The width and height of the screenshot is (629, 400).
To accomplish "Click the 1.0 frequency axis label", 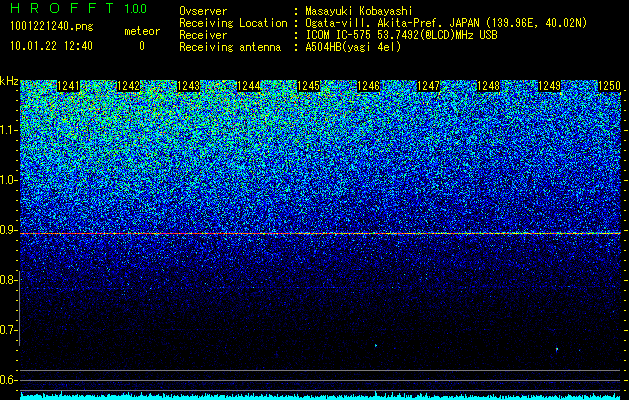I will tap(8, 180).
